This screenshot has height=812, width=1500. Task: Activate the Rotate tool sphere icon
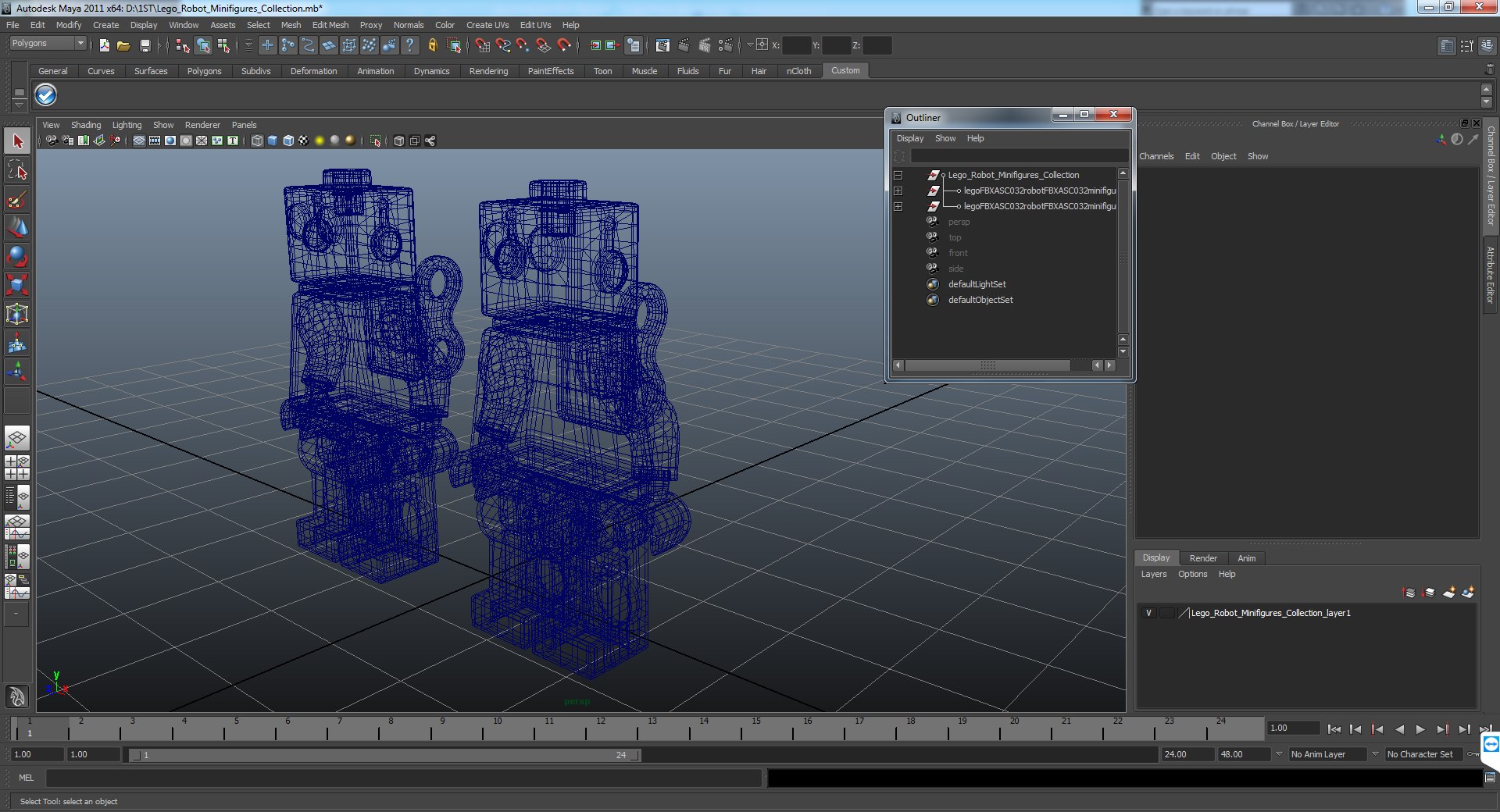(x=17, y=256)
